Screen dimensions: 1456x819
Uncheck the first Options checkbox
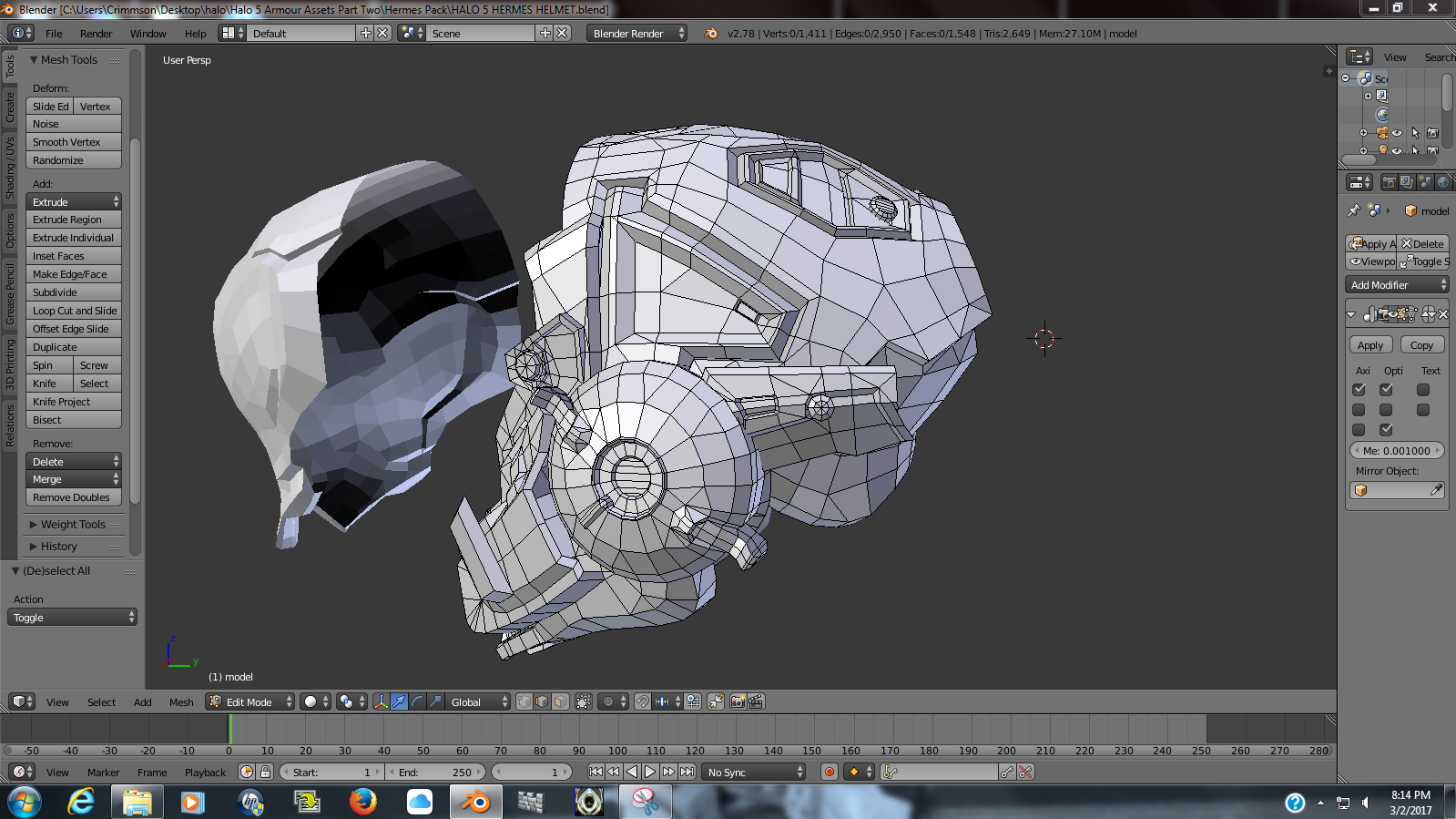[x=1386, y=390]
